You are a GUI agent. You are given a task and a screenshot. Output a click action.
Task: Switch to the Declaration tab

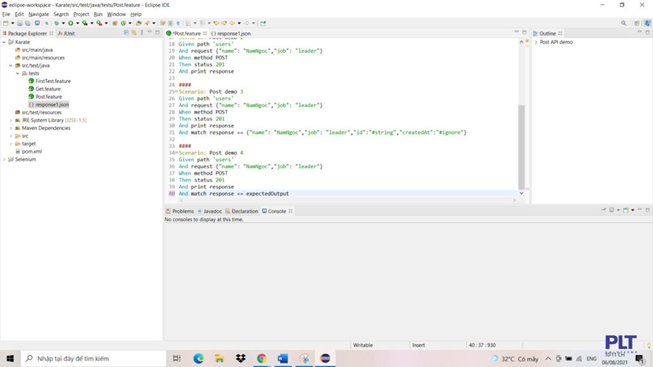coord(242,211)
